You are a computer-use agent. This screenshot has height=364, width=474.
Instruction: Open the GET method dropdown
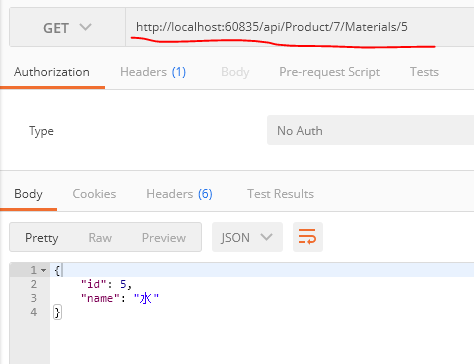(x=67, y=28)
